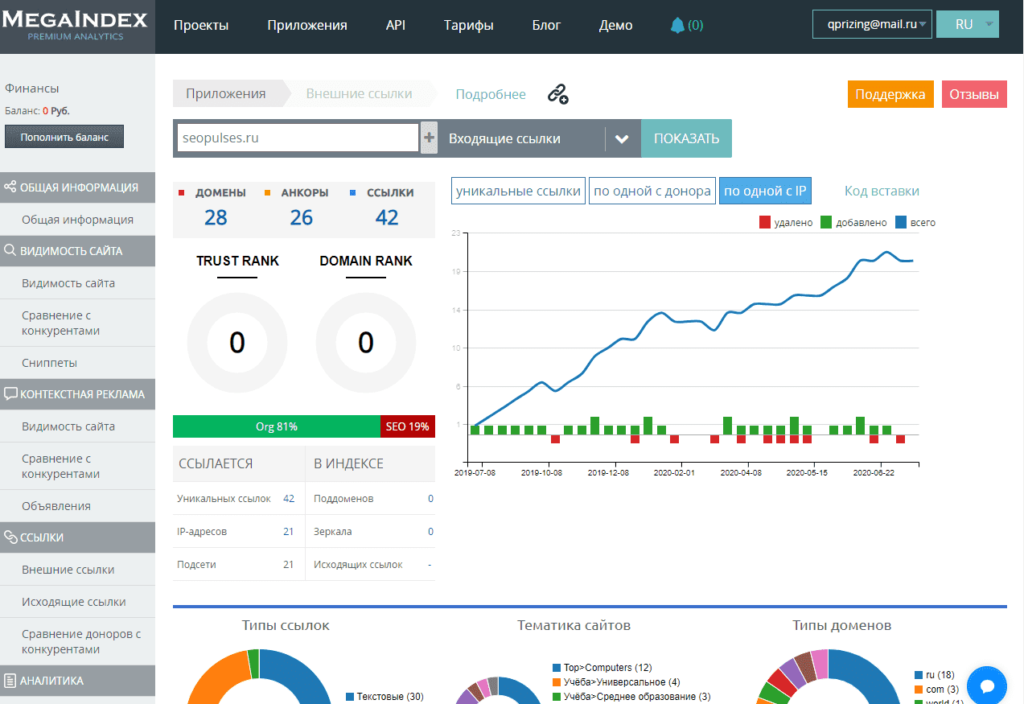The image size is (1024, 704).
Task: Click the MegaIndex logo
Action: pos(75,25)
